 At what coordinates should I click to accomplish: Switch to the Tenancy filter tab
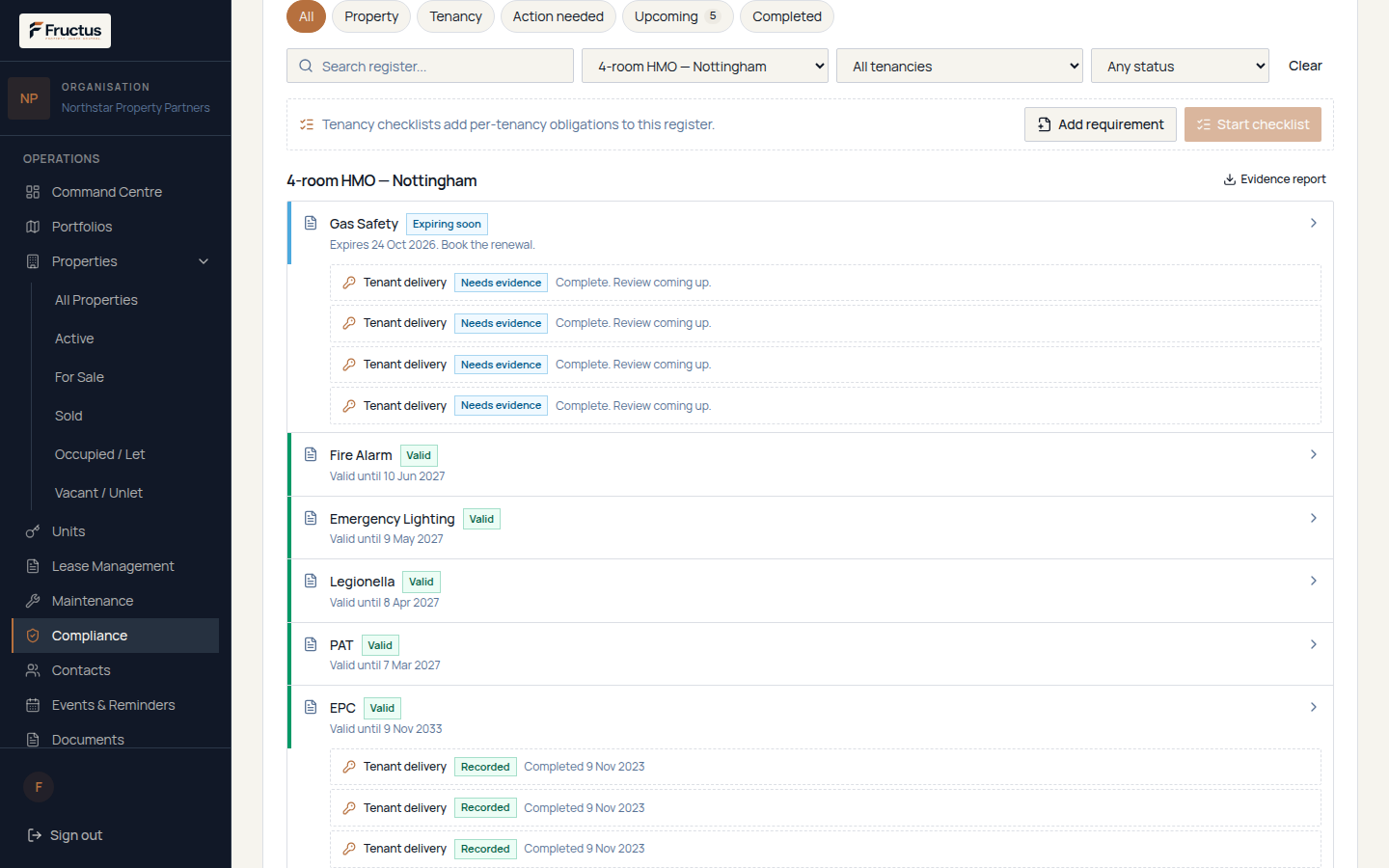pos(455,16)
